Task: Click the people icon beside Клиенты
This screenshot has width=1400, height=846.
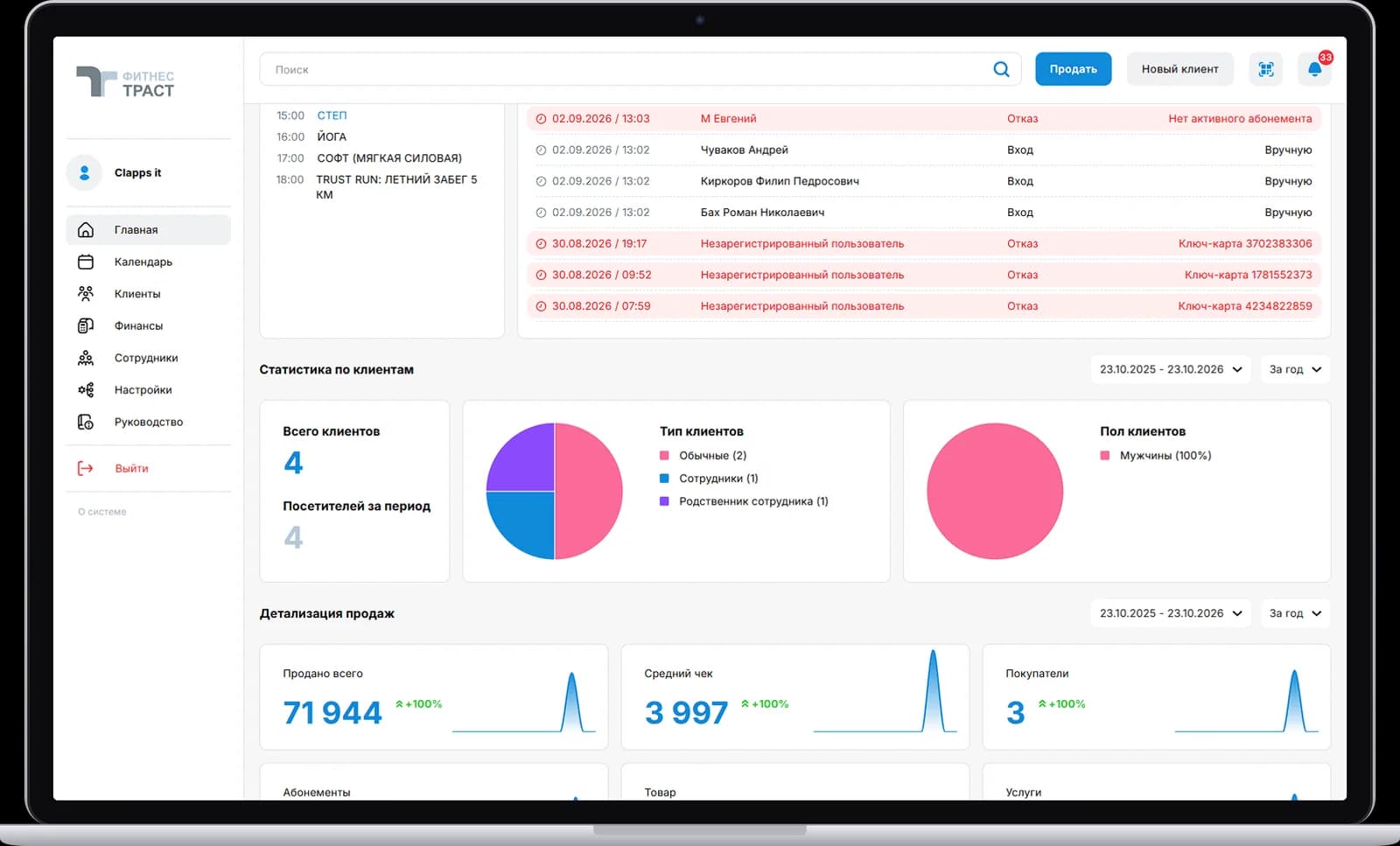Action: tap(86, 294)
